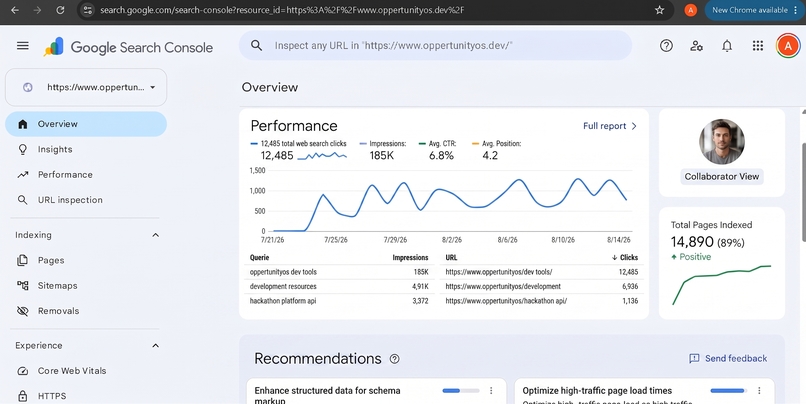Click the Chrome address bar URL
The image size is (806, 404).
[x=282, y=10]
